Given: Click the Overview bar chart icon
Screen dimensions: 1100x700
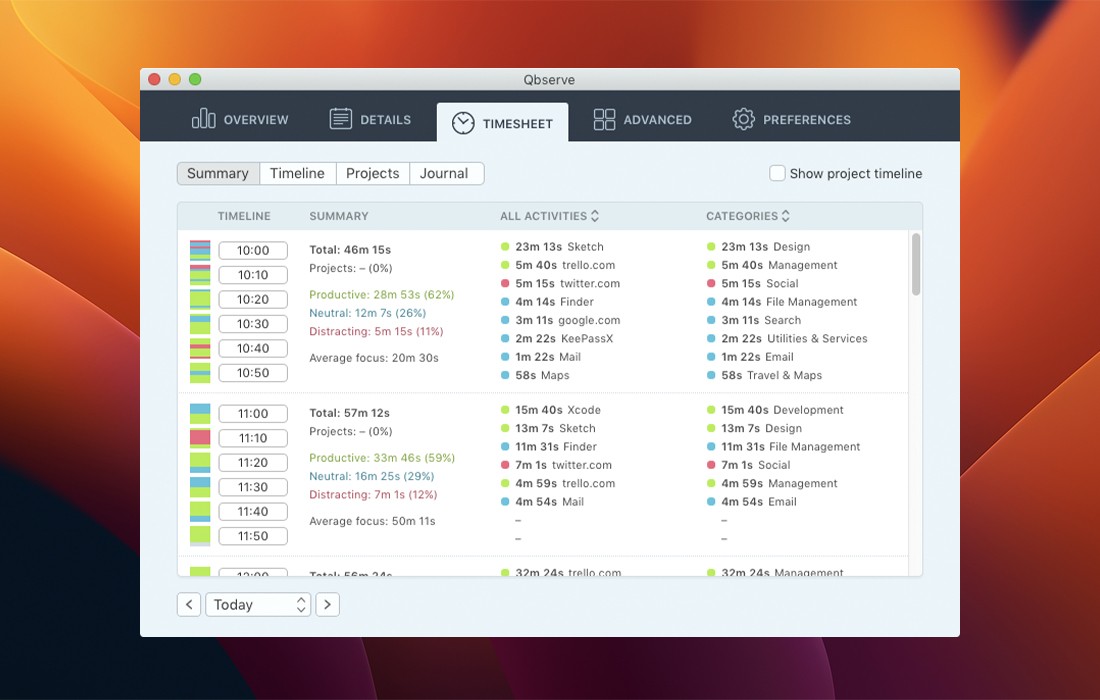Looking at the screenshot, I should 203,119.
